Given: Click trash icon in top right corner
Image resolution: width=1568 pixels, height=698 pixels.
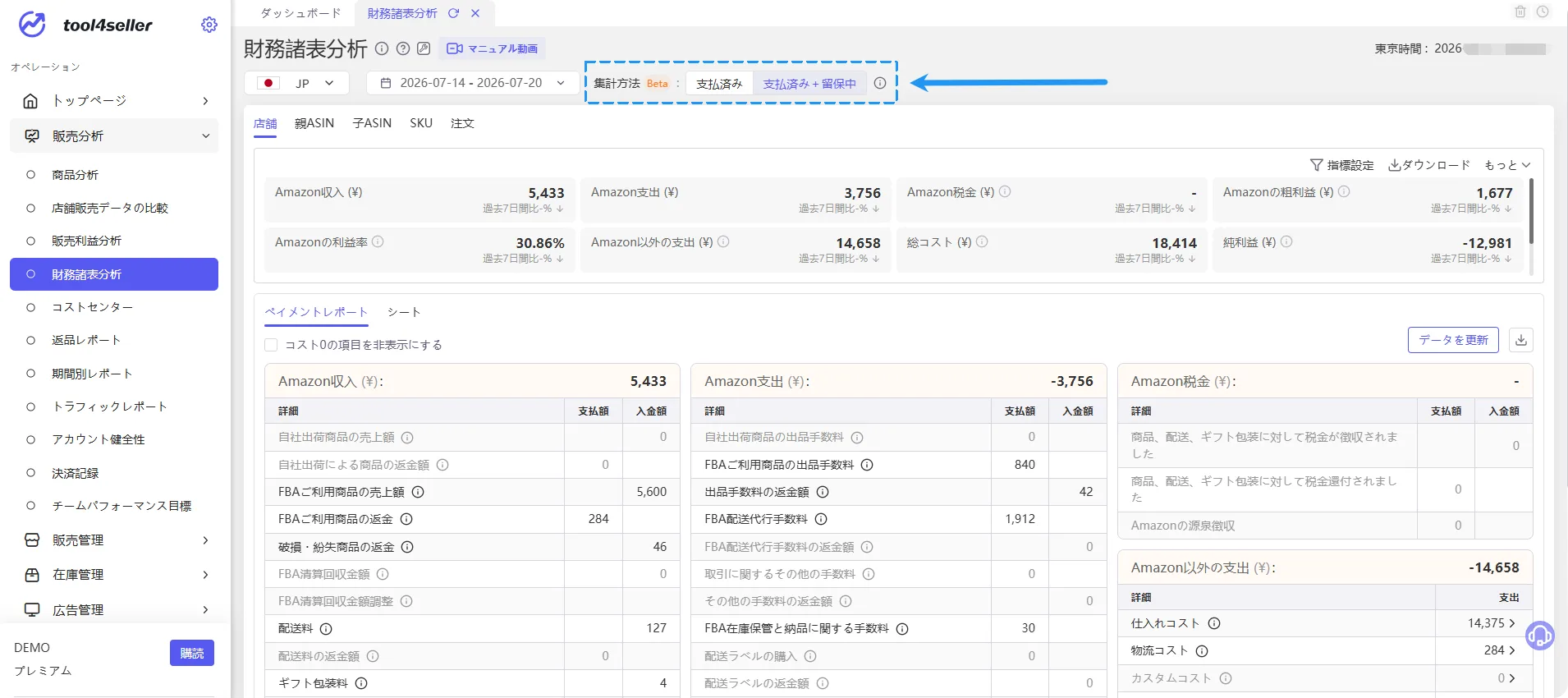Looking at the screenshot, I should [x=1520, y=11].
